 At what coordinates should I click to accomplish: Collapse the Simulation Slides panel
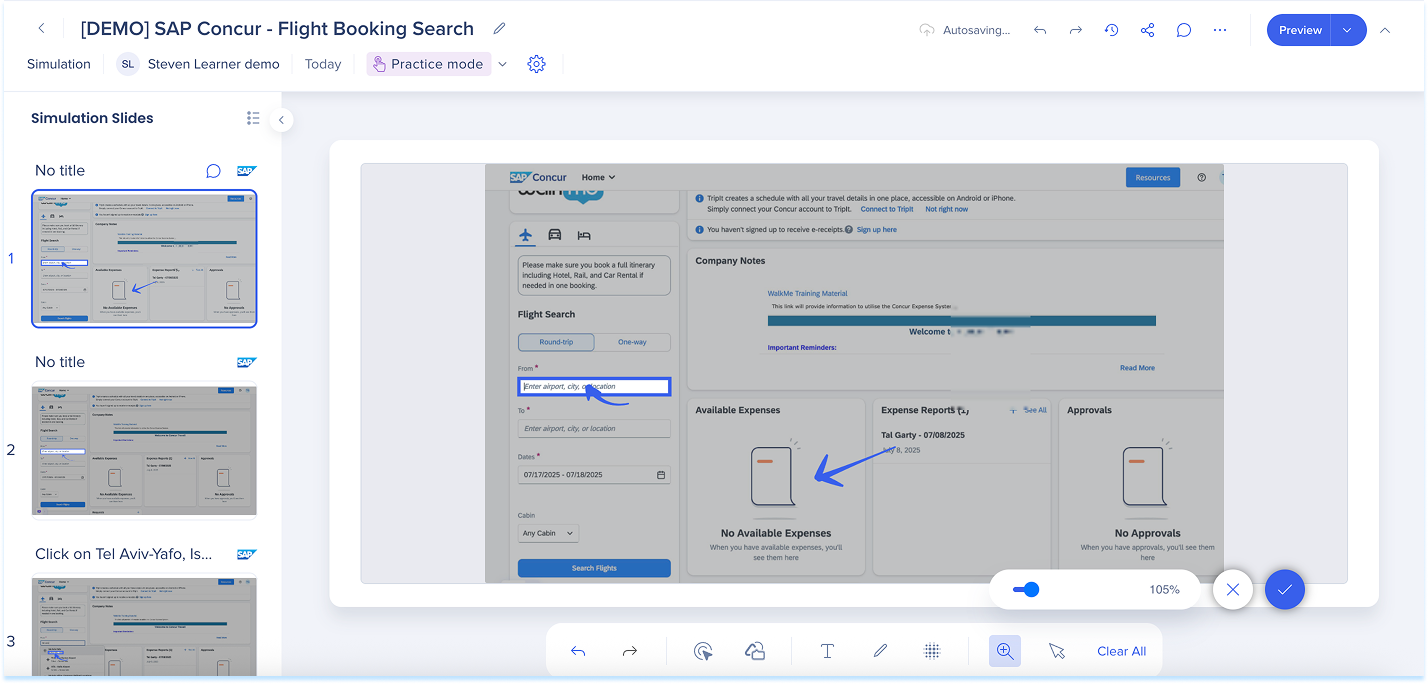pyautogui.click(x=282, y=120)
